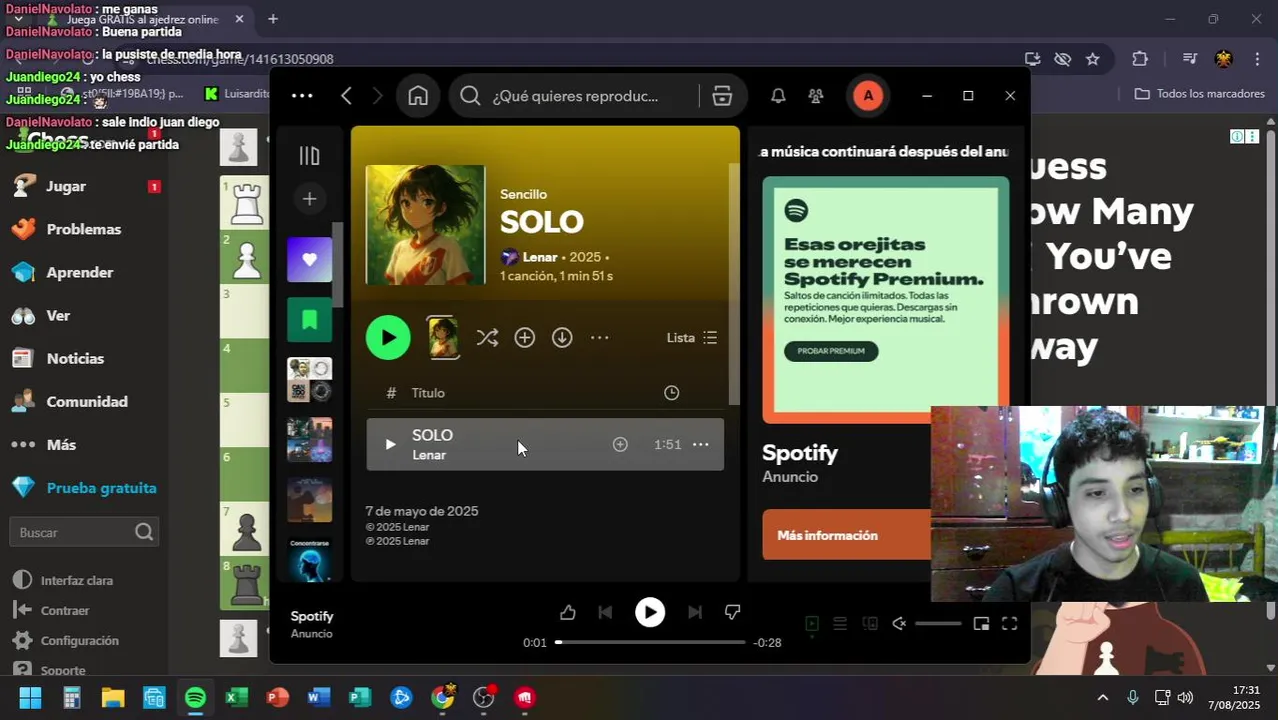
Task: Open the Spotify miniplayer
Action: click(x=981, y=624)
